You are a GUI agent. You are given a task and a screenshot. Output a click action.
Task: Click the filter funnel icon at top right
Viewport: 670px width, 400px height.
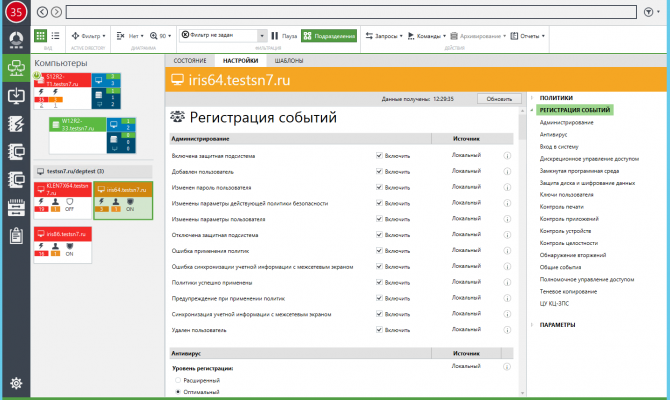(x=649, y=12)
